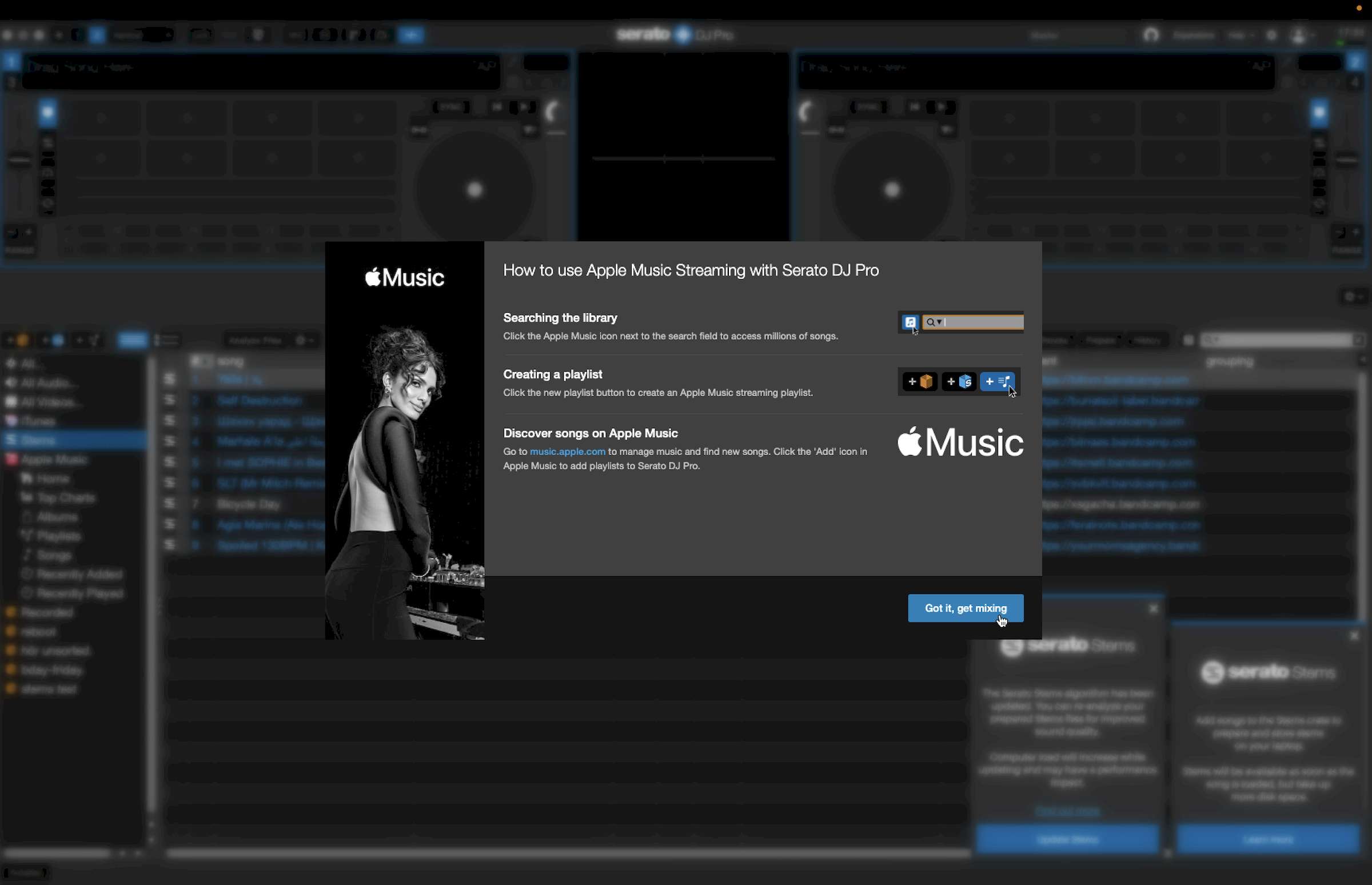Click the add smart crate icon above the sidebar
Image resolution: width=1372 pixels, height=885 pixels.
pyautogui.click(x=53, y=340)
